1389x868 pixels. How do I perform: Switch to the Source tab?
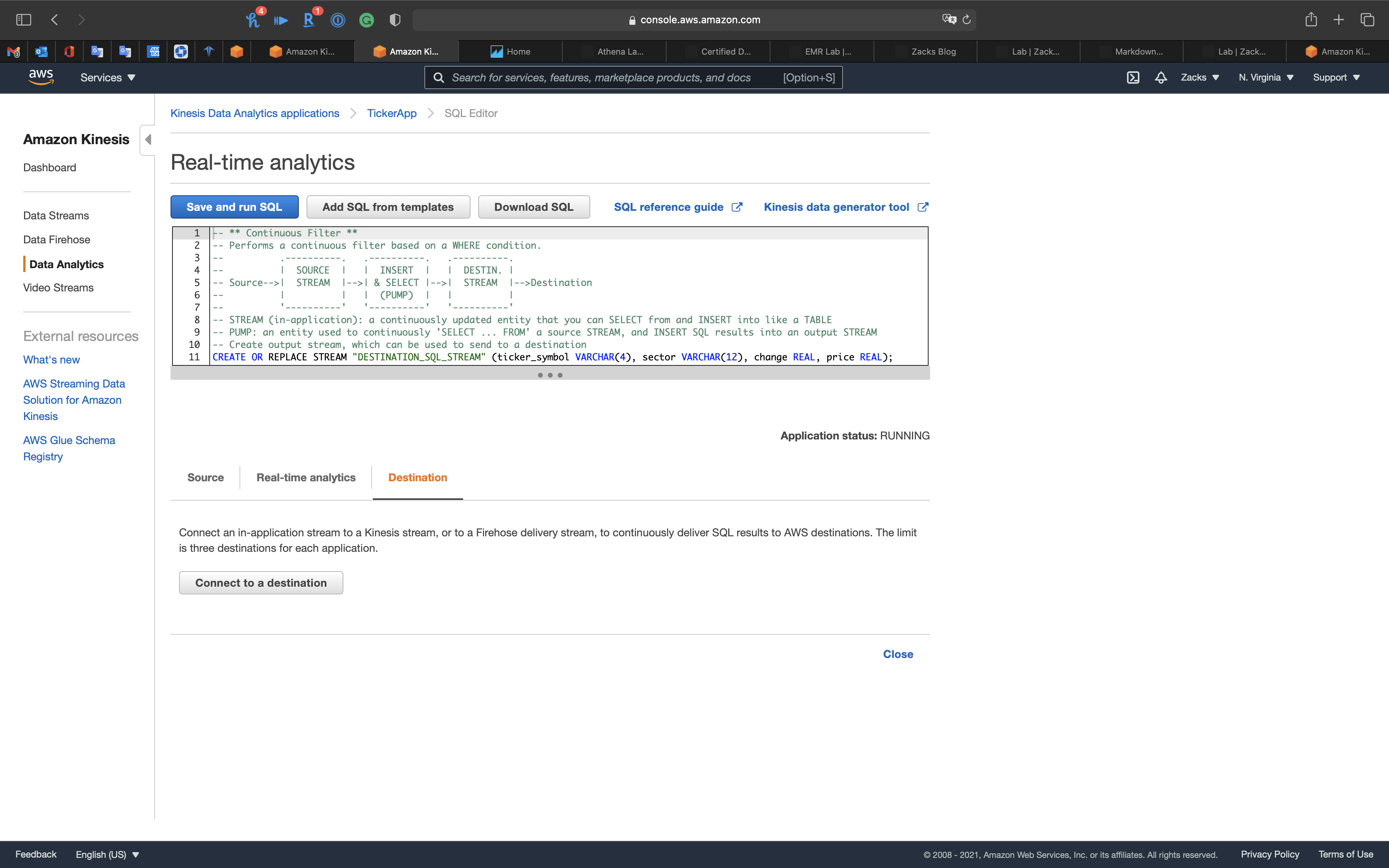[205, 478]
